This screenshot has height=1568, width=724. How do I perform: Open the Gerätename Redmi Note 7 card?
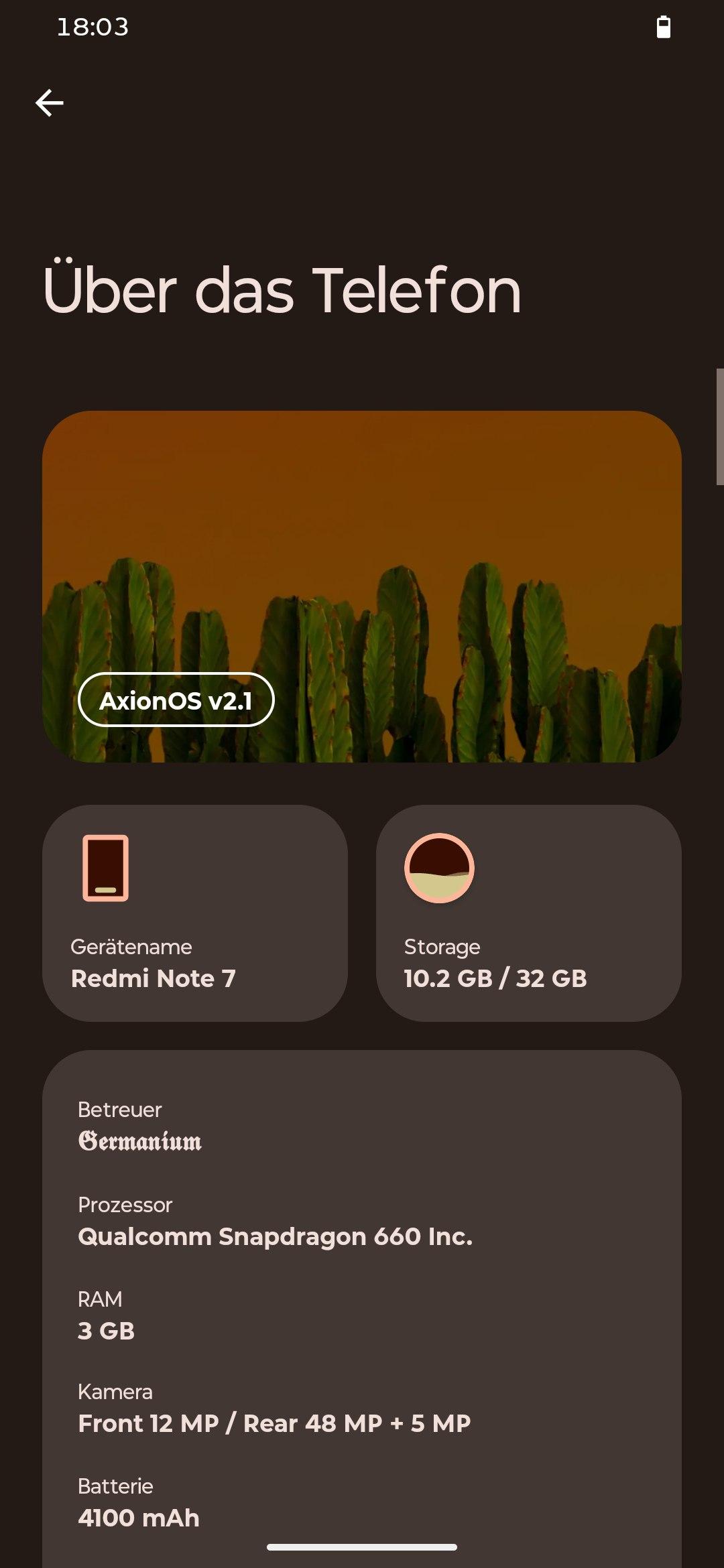point(195,913)
